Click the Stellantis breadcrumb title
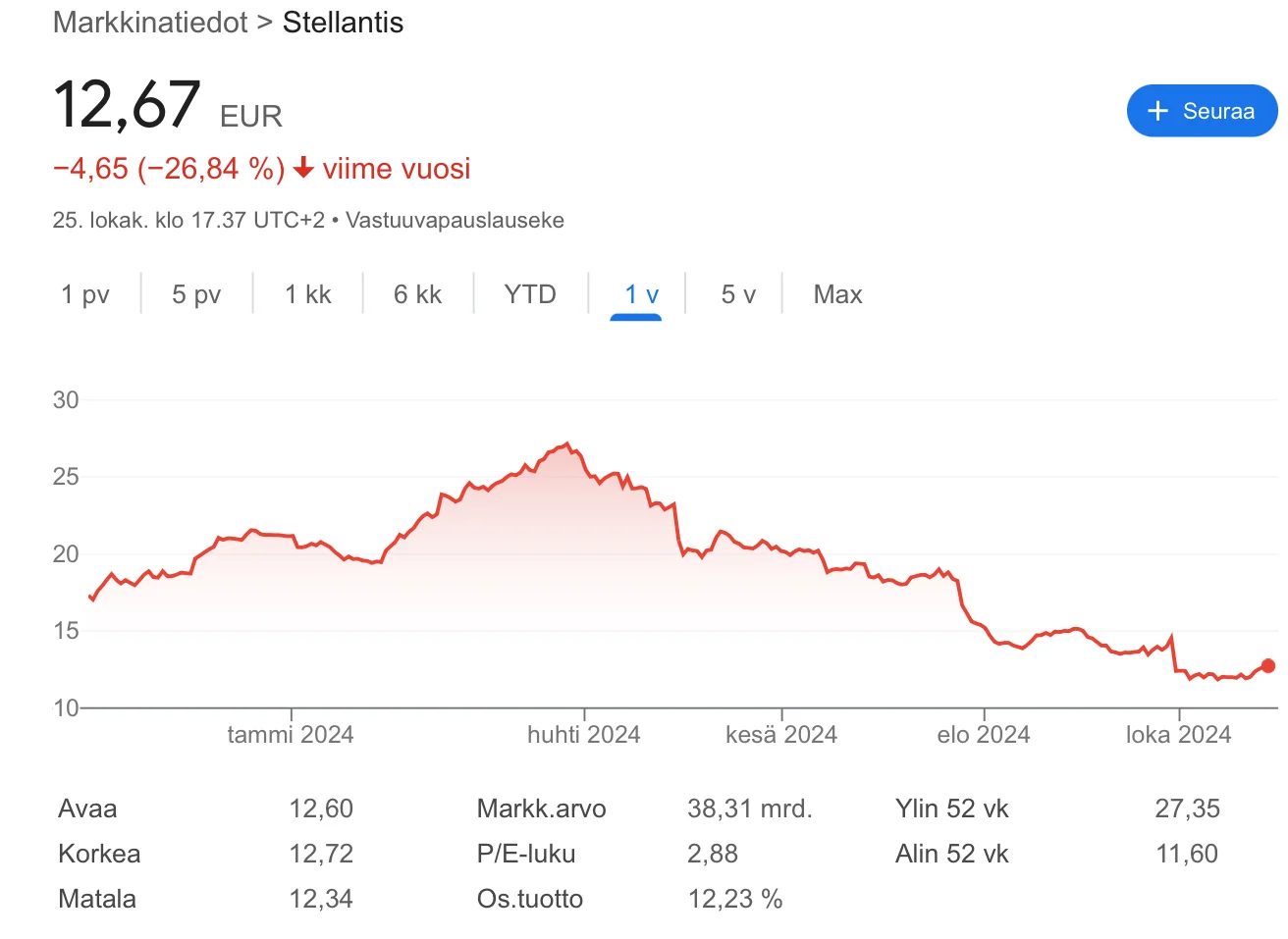The image size is (1288, 939). pyautogui.click(x=343, y=23)
